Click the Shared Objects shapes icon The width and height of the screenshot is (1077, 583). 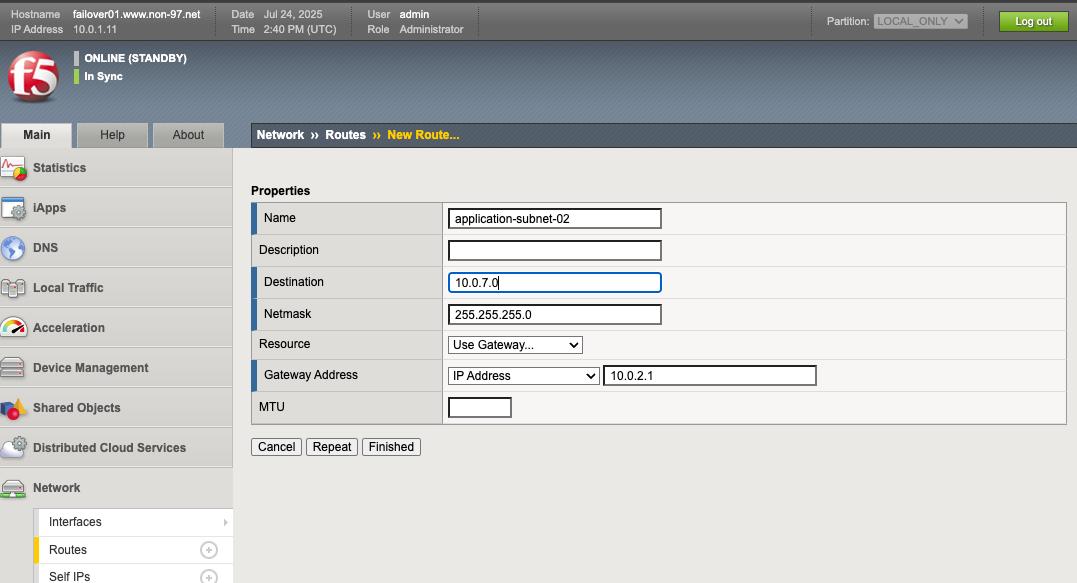click(14, 408)
